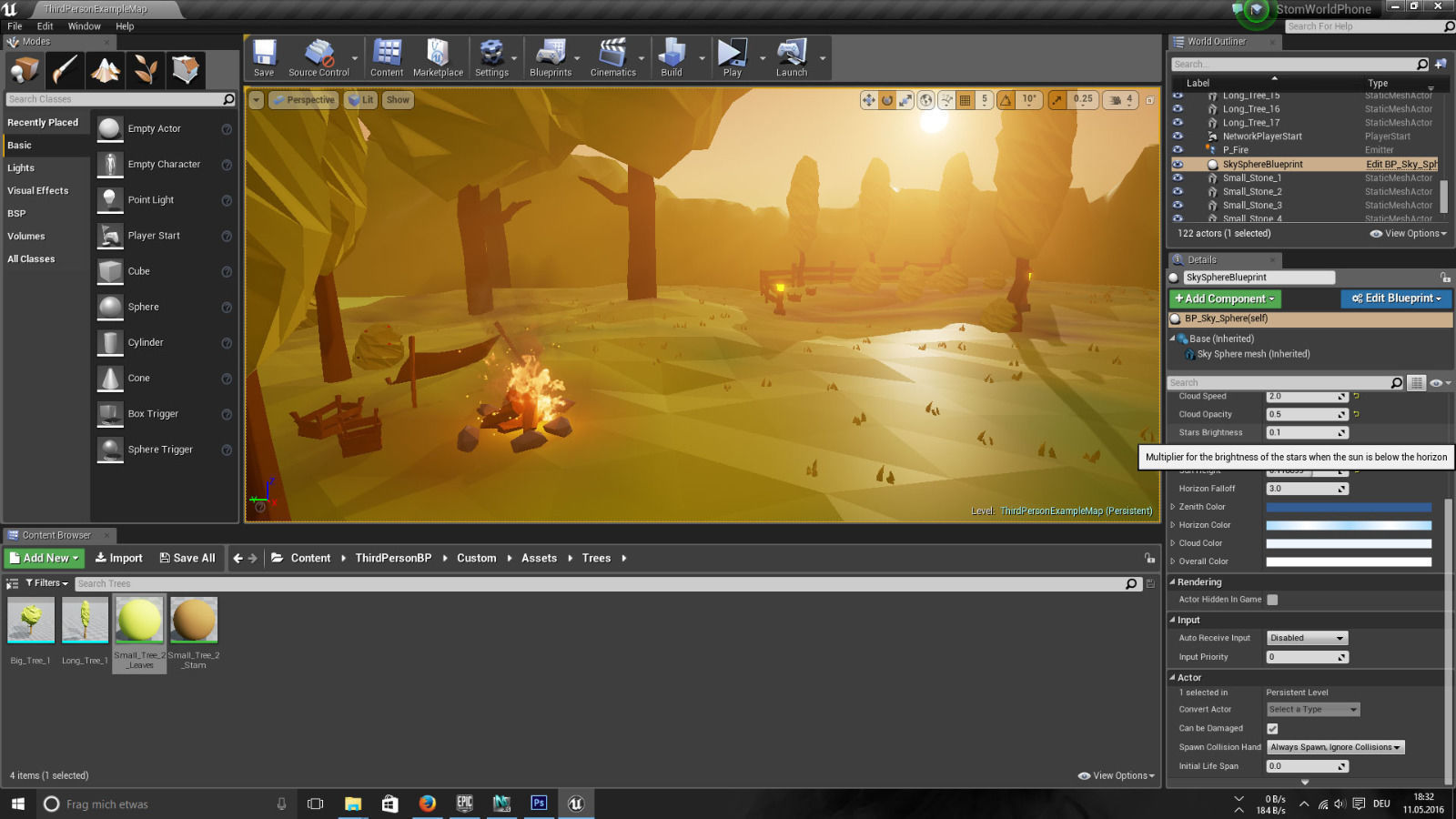This screenshot has height=819, width=1456.
Task: Open the Settings toolbar icon
Action: pyautogui.click(x=491, y=58)
